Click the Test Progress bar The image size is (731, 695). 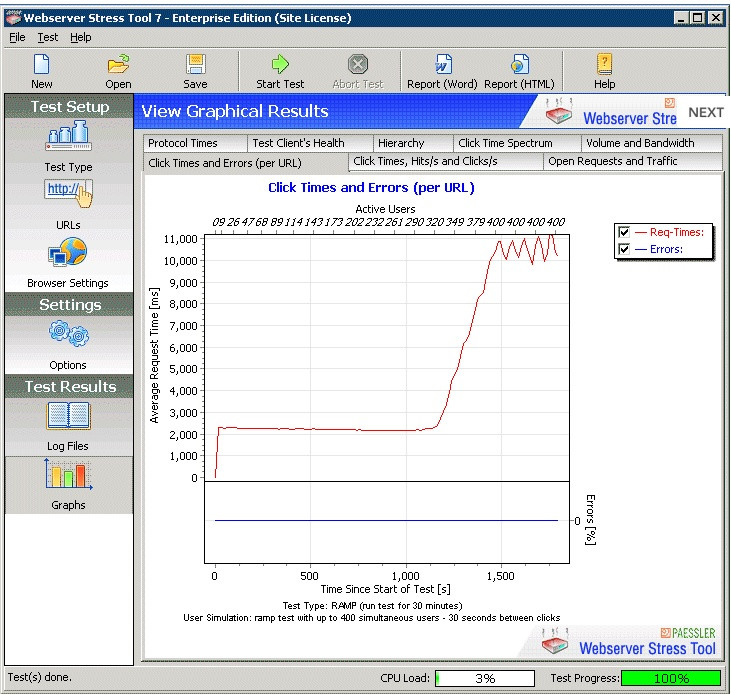click(671, 678)
